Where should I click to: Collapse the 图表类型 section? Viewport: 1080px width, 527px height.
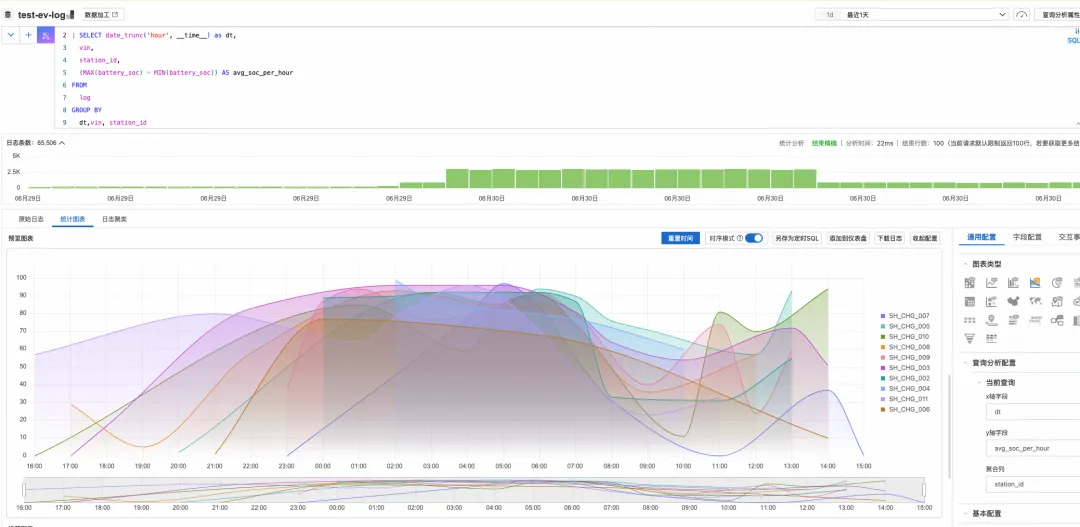click(964, 264)
